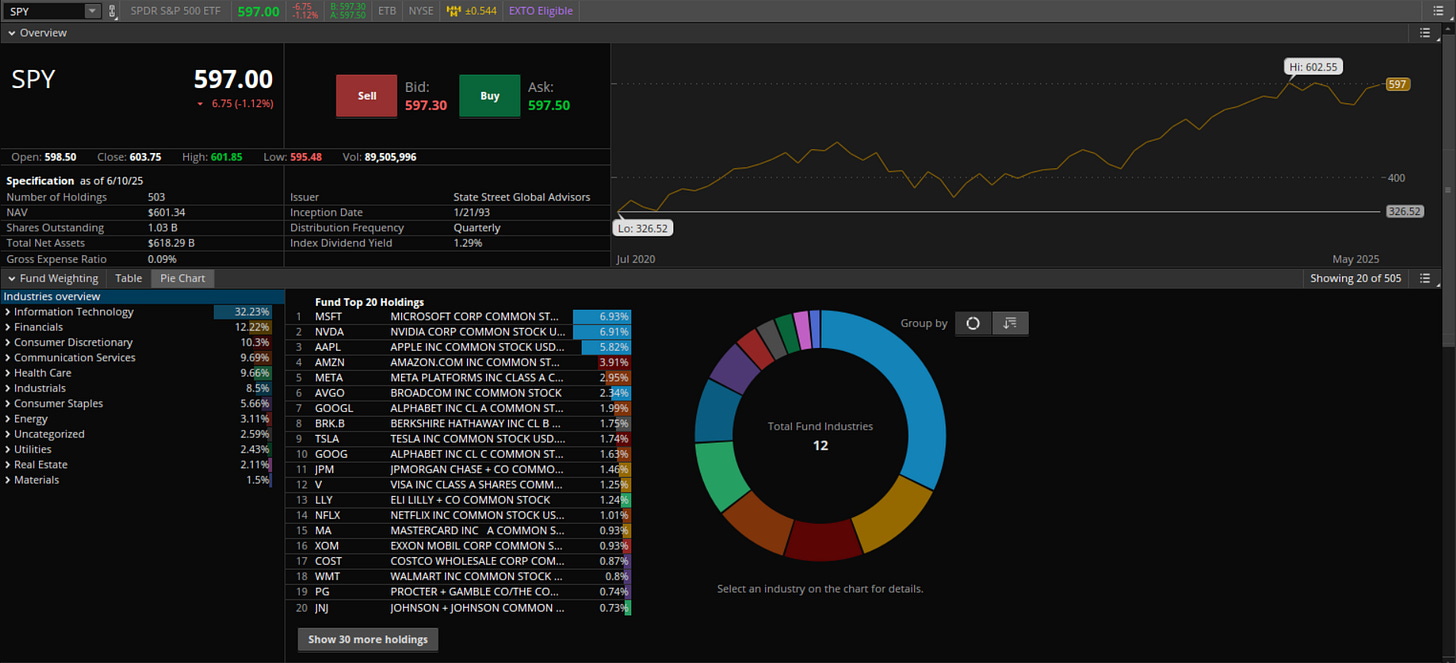Expand Communication Services industry row

[8, 358]
